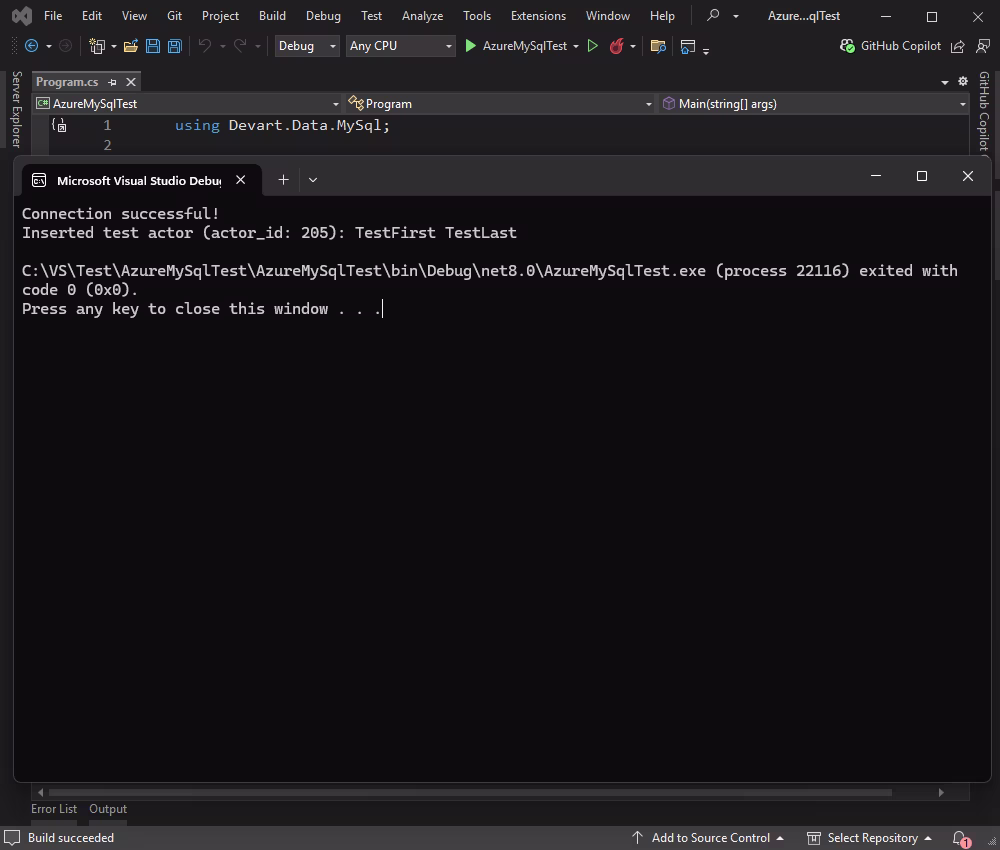The width and height of the screenshot is (1000, 850).
Task: Start Without Debugging using the hollow play icon
Action: [593, 46]
